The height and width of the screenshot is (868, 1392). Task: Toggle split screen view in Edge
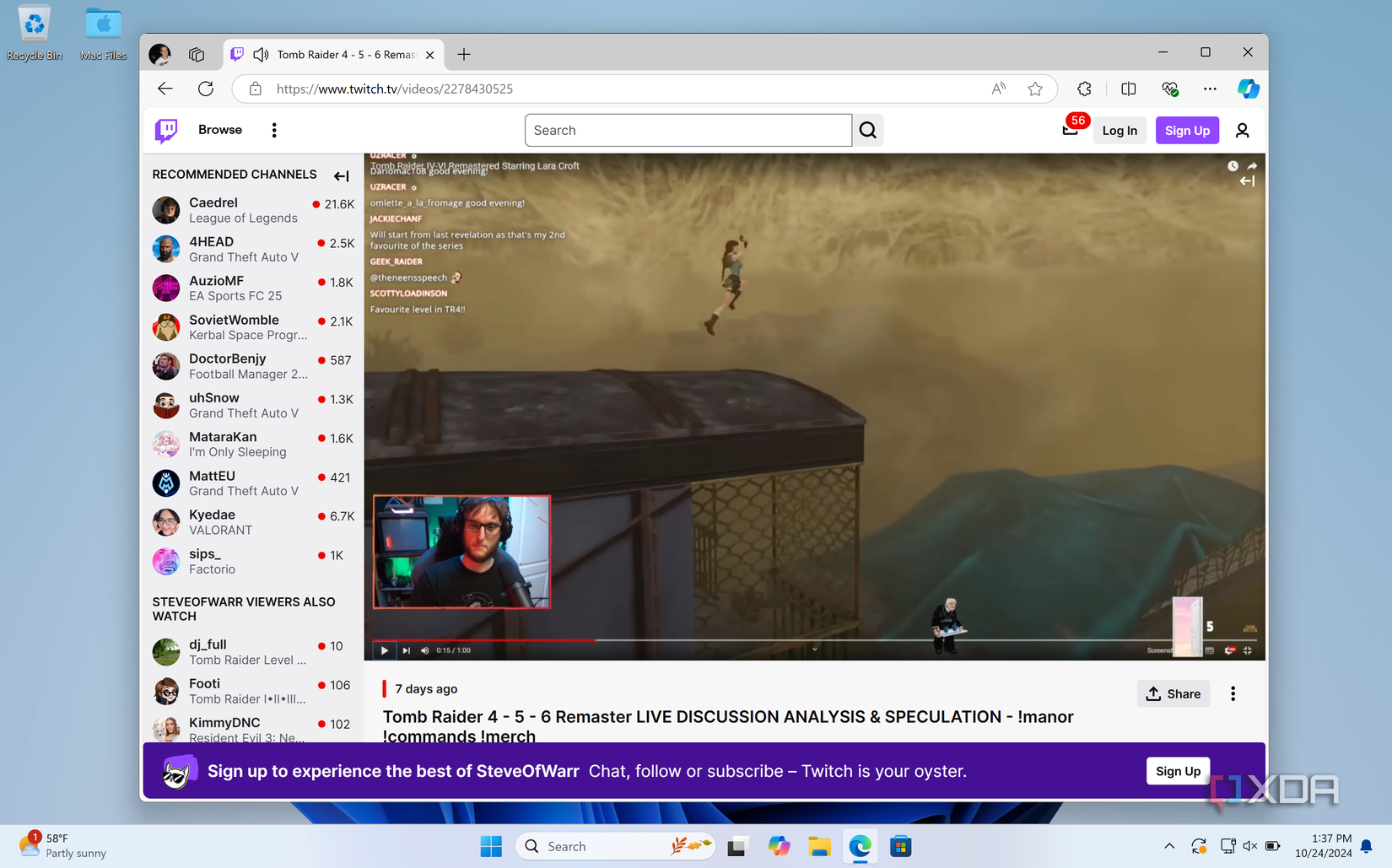1128,89
